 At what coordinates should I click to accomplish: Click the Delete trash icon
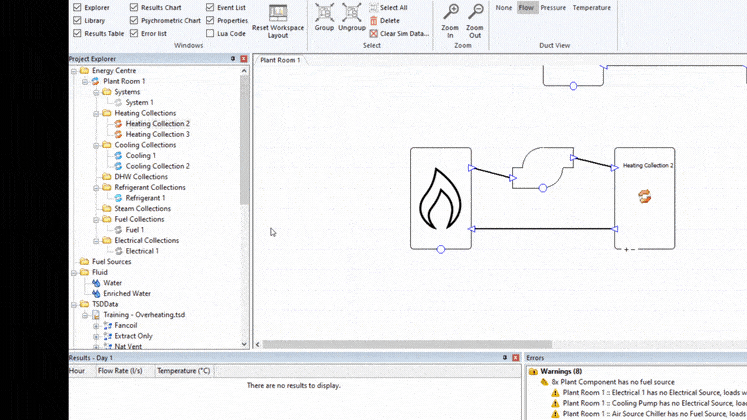pyautogui.click(x=374, y=20)
